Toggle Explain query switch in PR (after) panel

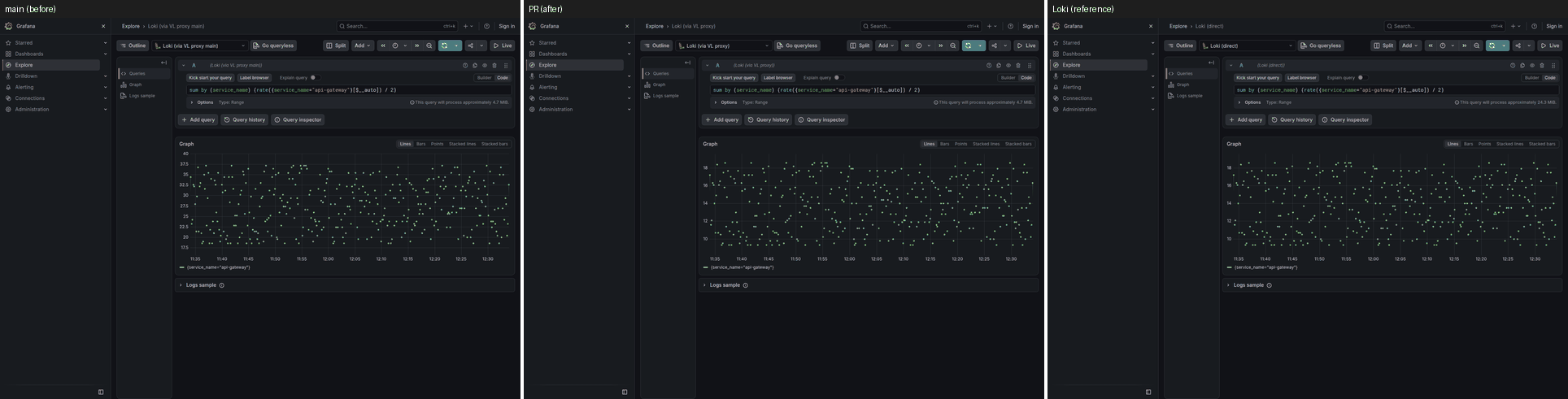click(x=838, y=78)
